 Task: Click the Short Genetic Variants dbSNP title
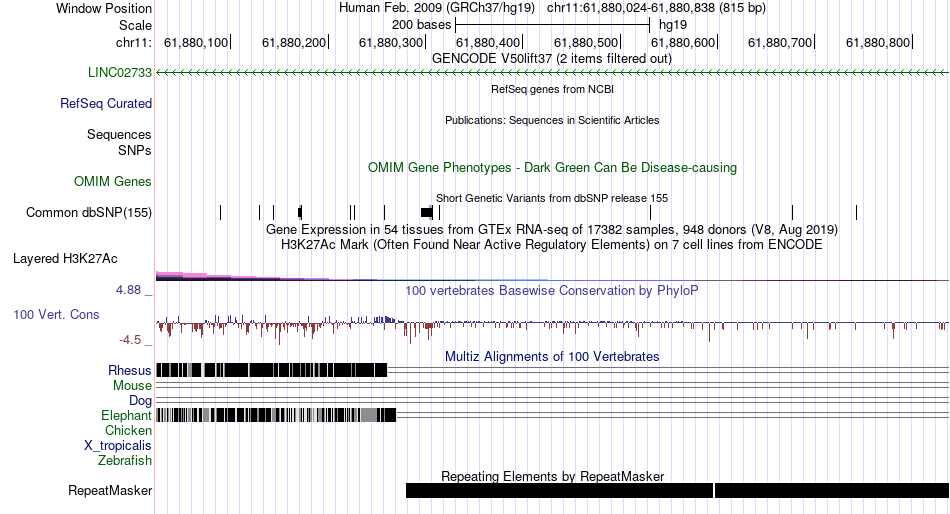click(x=552, y=198)
